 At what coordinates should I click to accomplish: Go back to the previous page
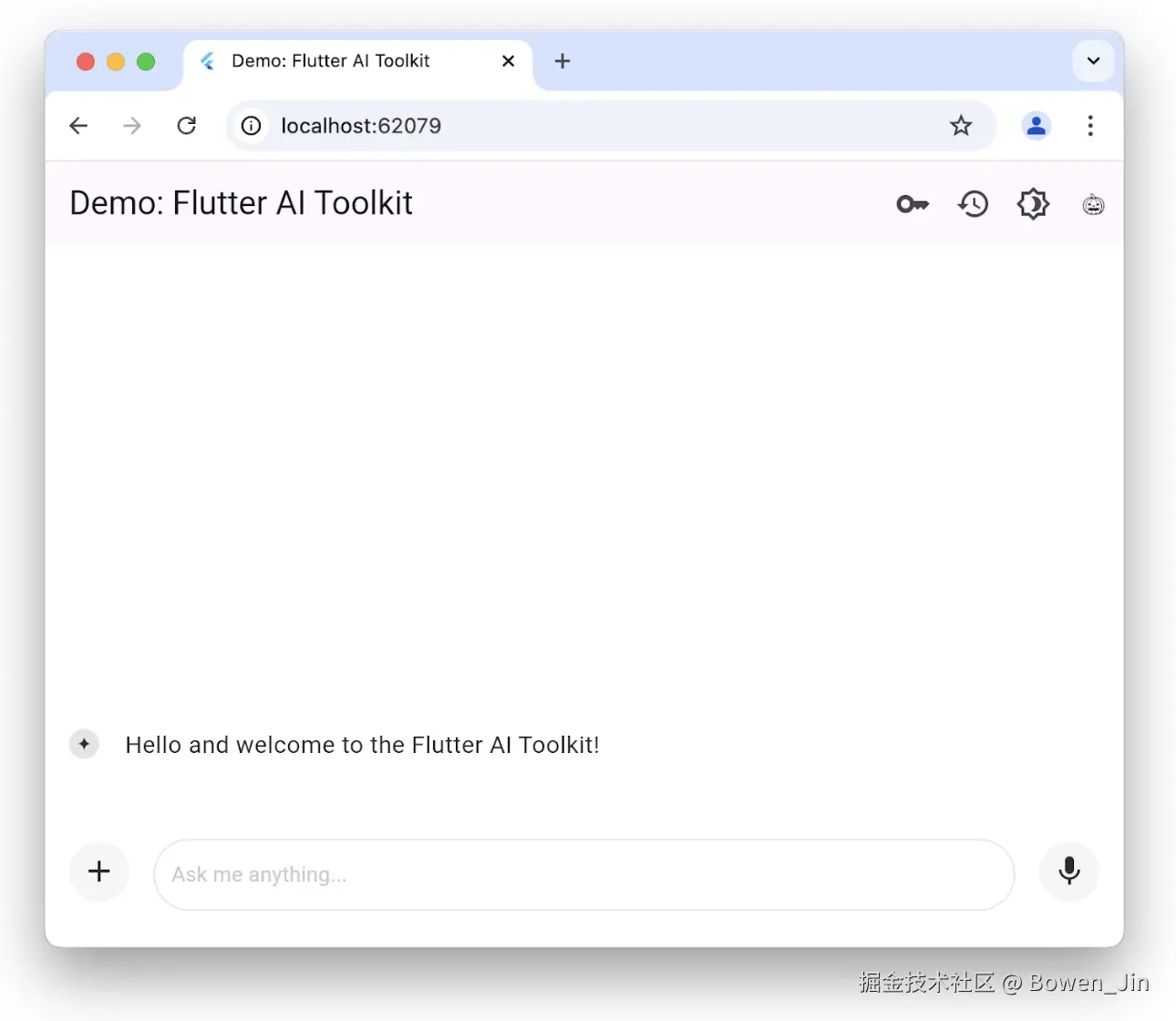tap(79, 126)
